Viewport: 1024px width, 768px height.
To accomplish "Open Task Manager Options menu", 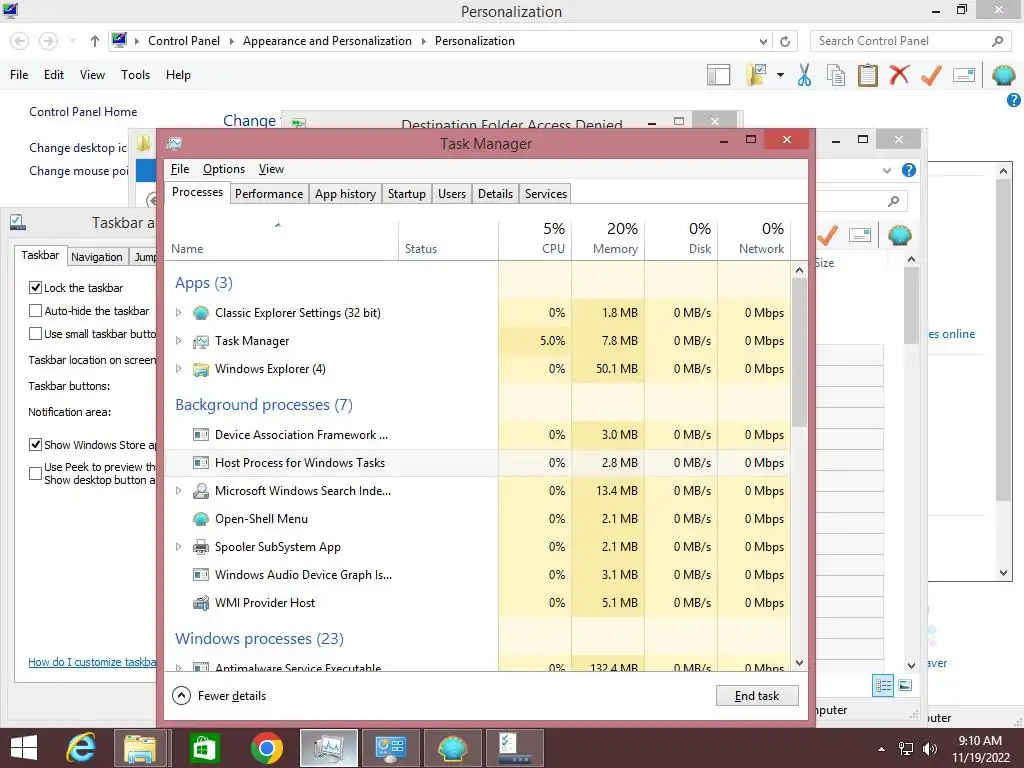I will [224, 169].
